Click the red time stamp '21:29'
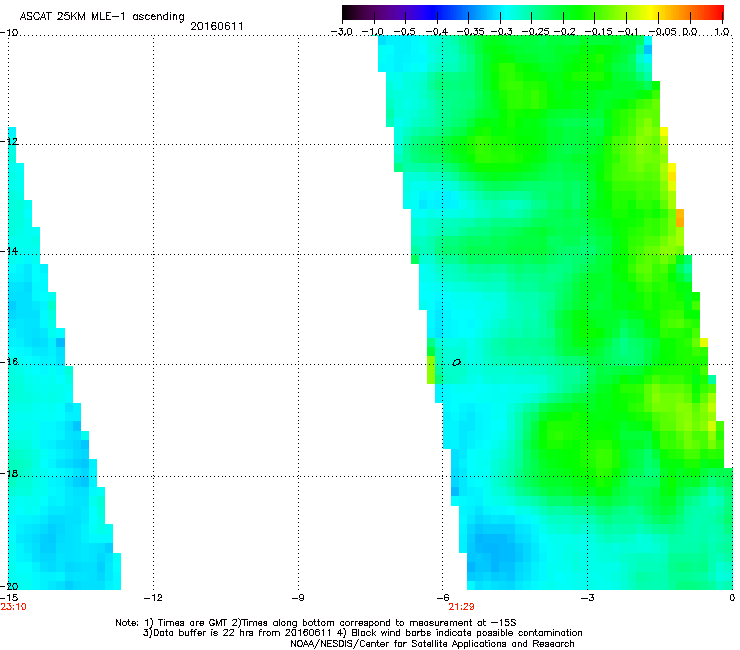 pyautogui.click(x=461, y=607)
